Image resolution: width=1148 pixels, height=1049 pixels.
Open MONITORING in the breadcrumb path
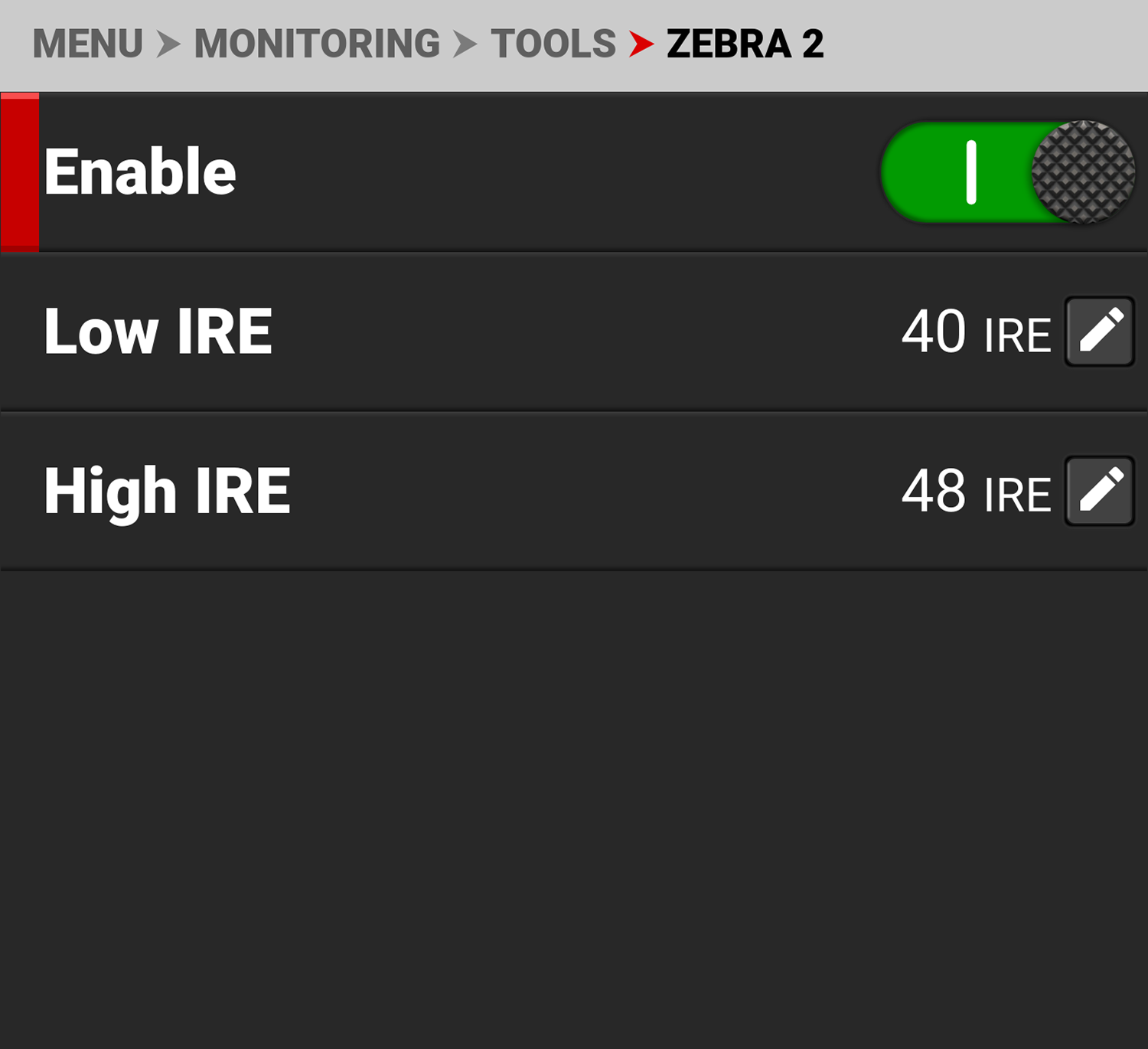317,44
